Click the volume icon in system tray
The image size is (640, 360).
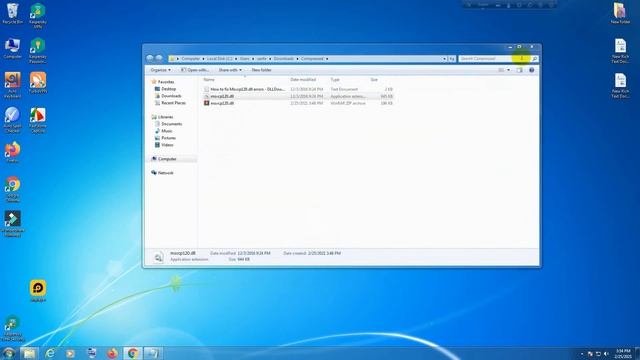pyautogui.click(x=606, y=353)
